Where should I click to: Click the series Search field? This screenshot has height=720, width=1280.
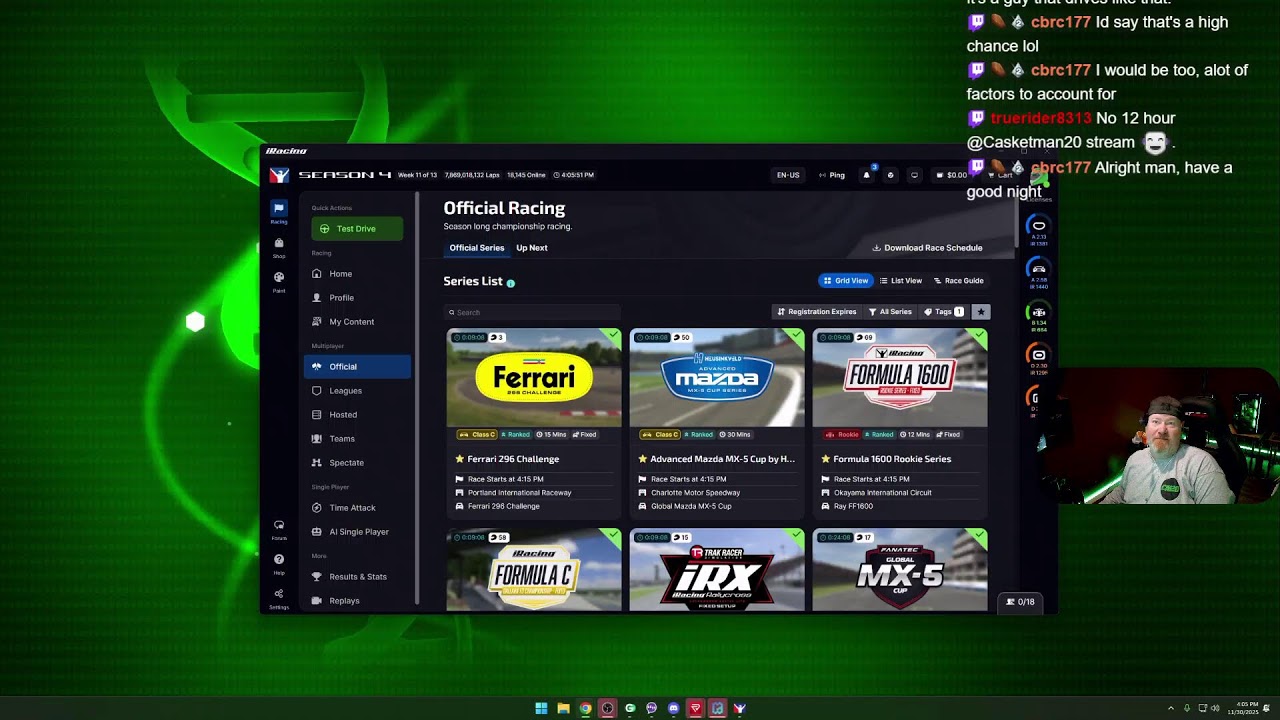532,312
